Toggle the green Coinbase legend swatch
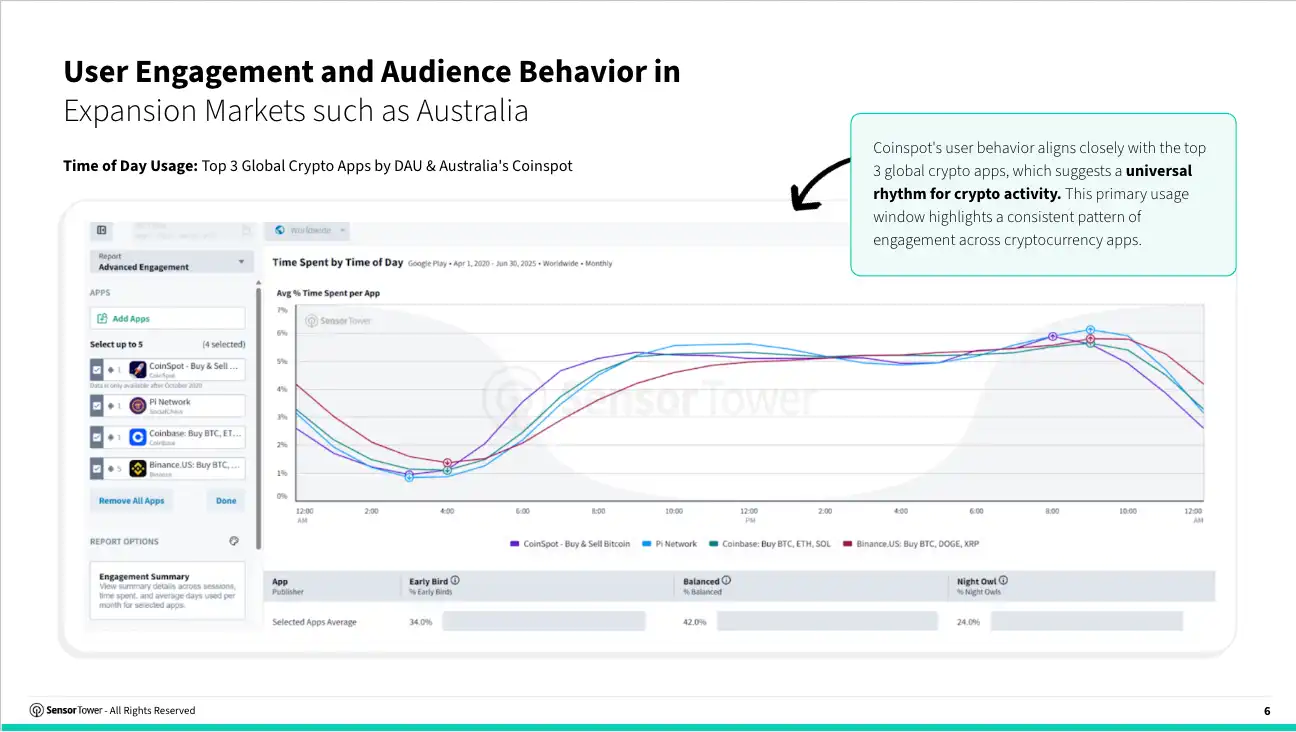1296x732 pixels. (713, 544)
